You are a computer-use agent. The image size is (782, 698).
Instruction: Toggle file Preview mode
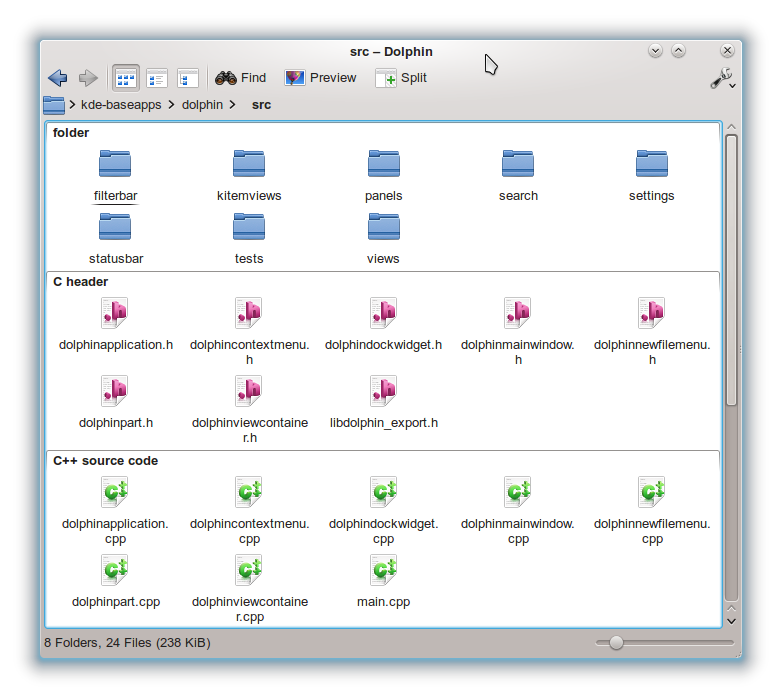[320, 78]
